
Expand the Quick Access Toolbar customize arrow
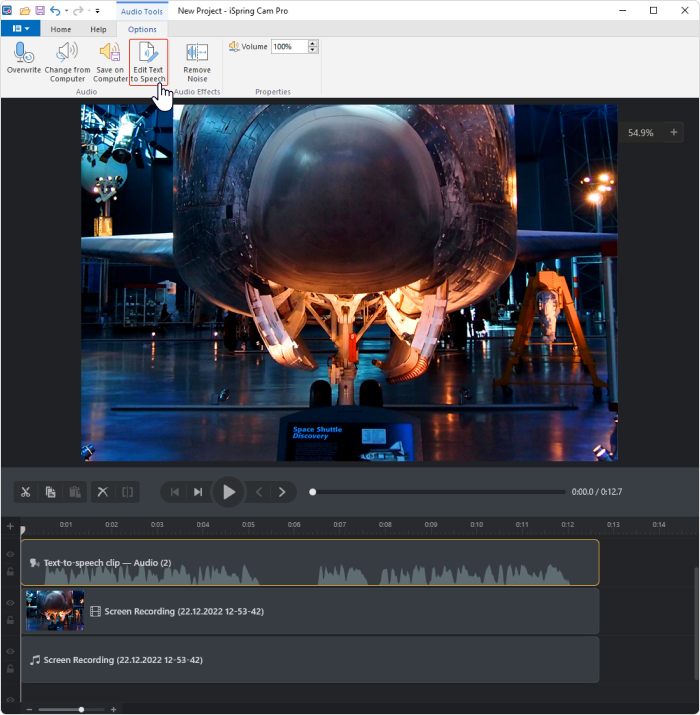(97, 10)
